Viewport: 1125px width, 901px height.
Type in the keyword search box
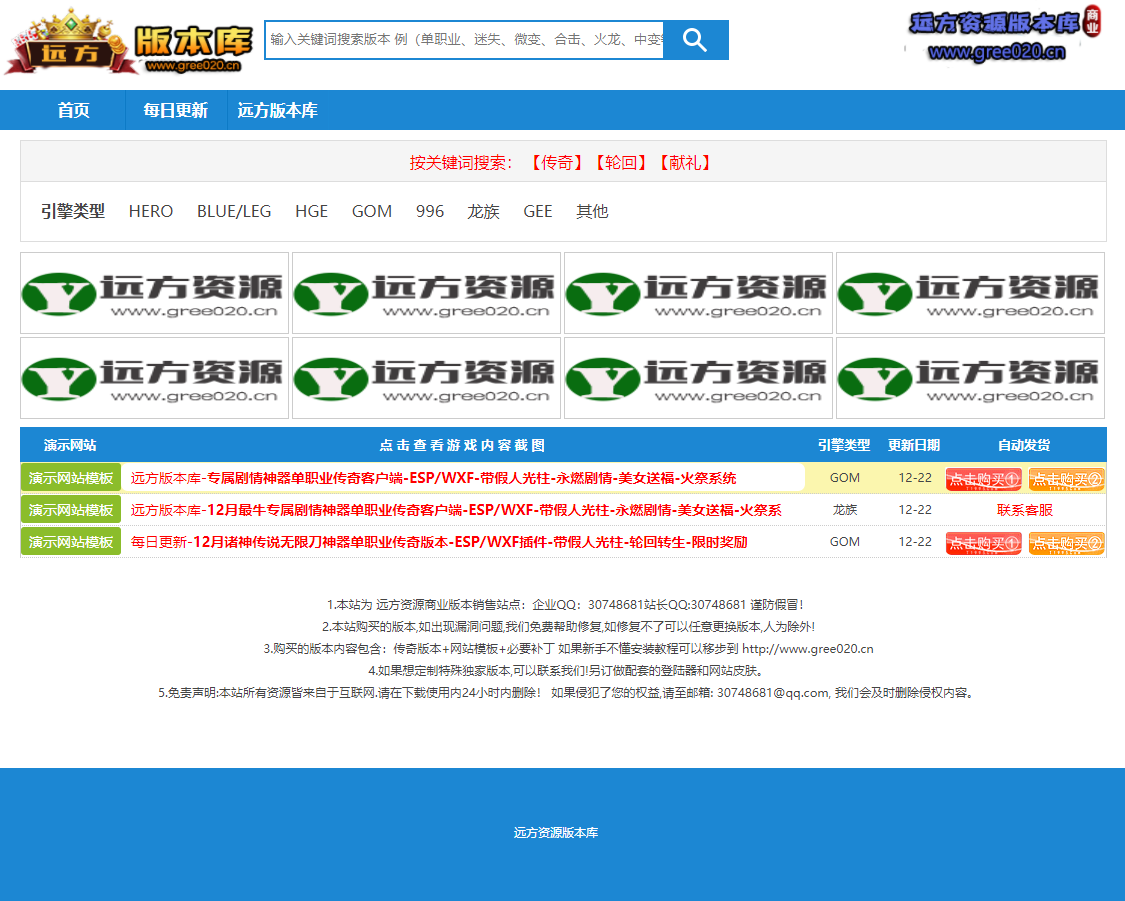coord(464,40)
